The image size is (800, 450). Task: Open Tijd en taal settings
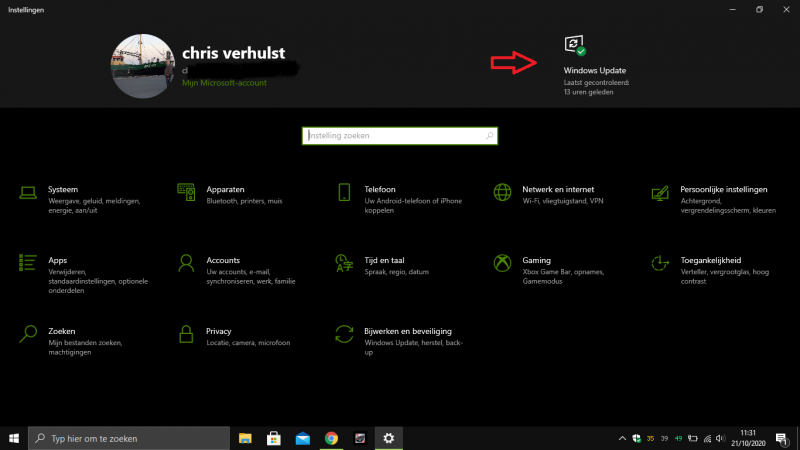384,260
